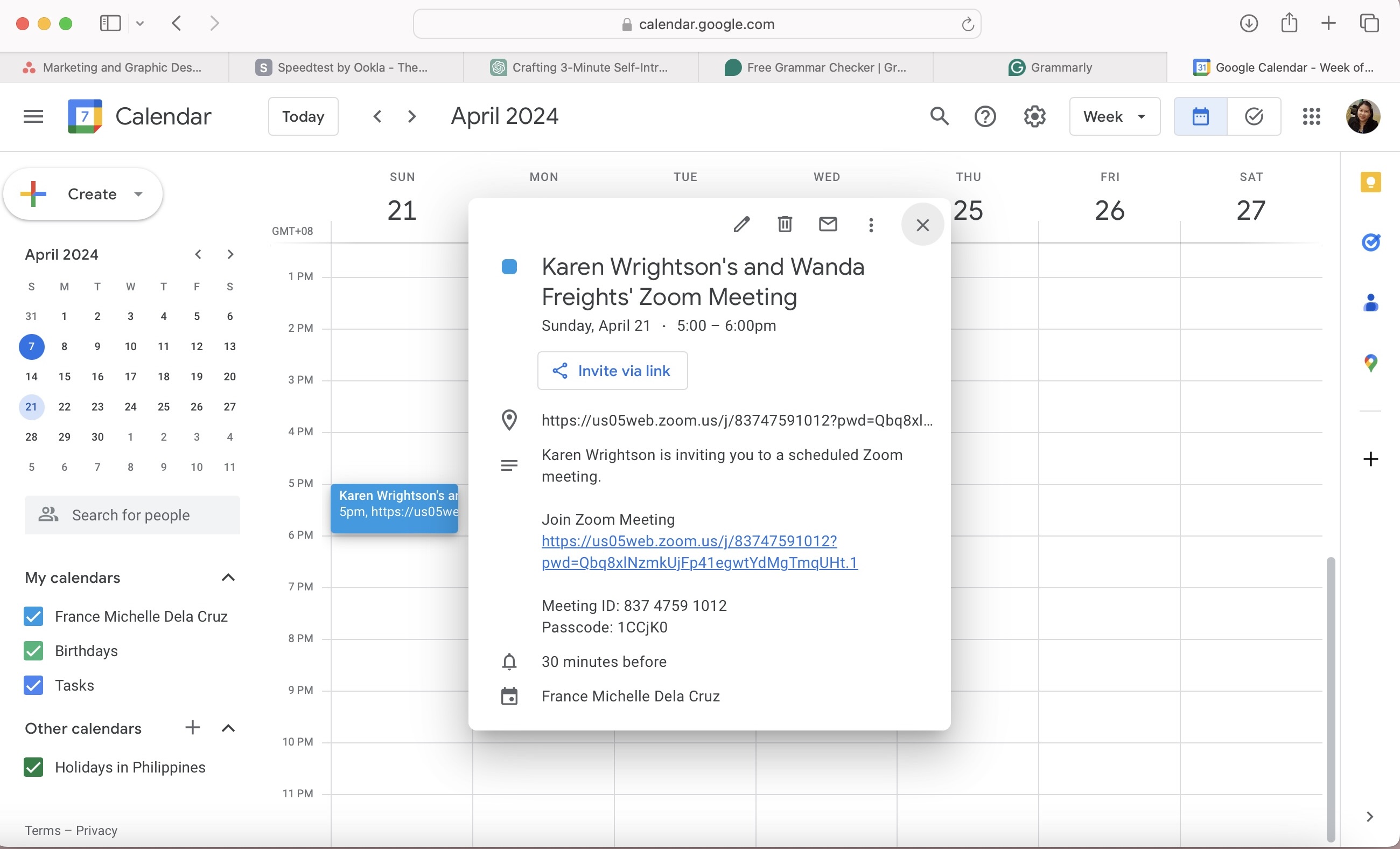Close the event details popup

point(923,225)
